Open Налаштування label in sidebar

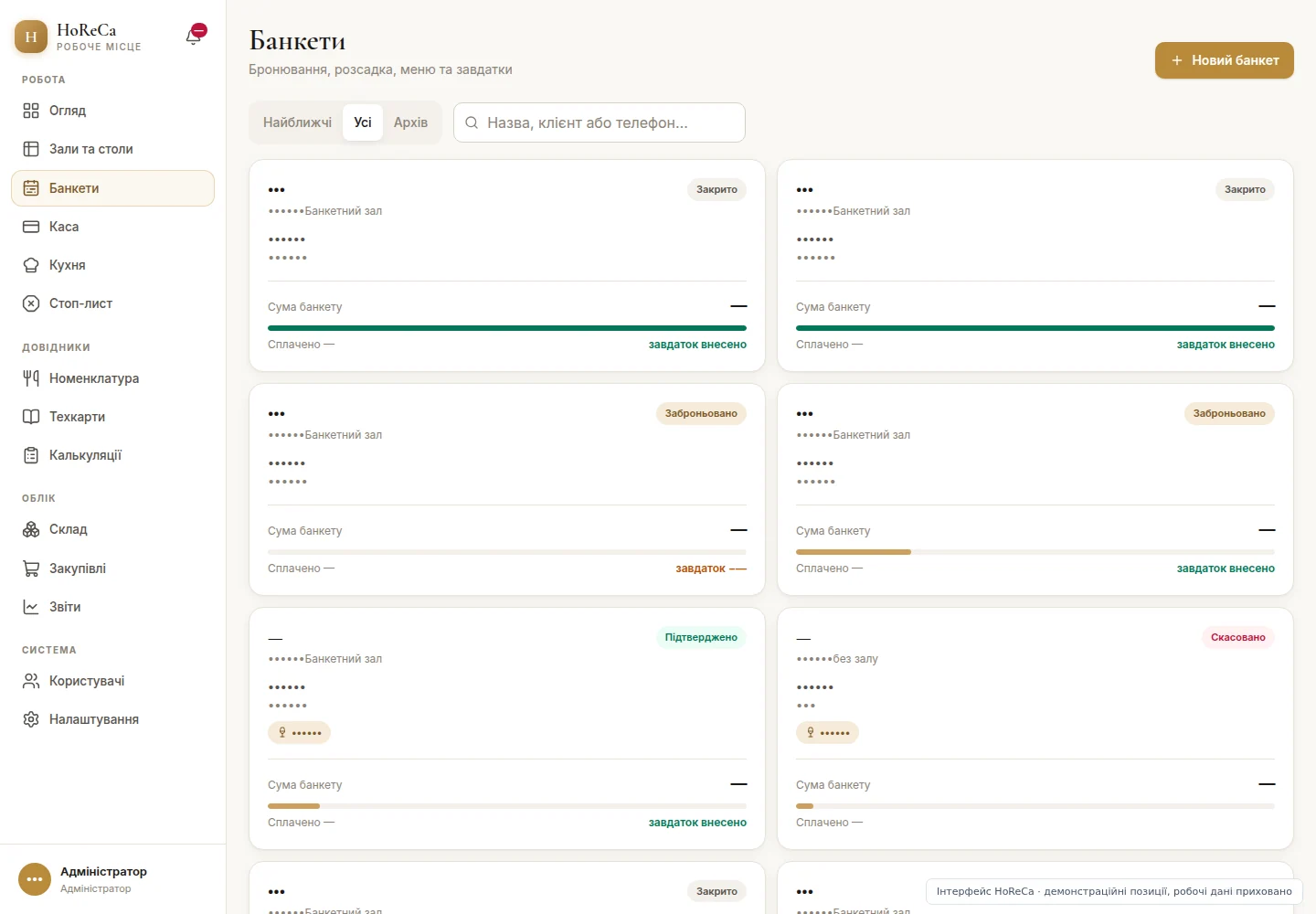(94, 719)
